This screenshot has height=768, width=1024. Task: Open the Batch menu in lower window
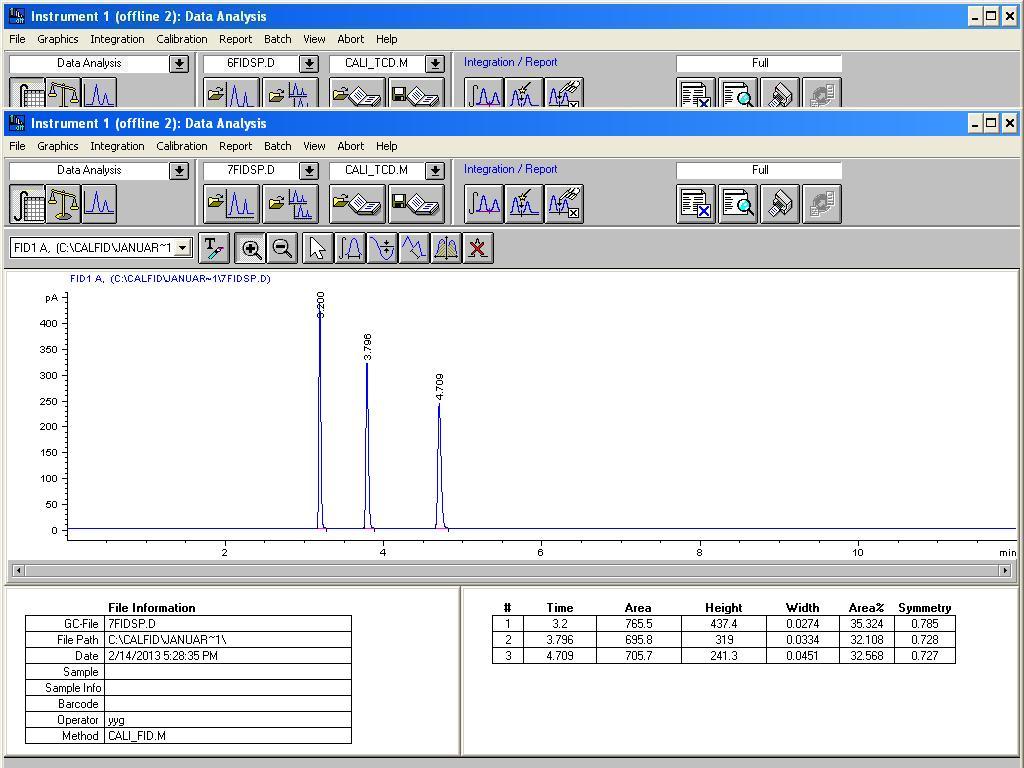(x=277, y=146)
